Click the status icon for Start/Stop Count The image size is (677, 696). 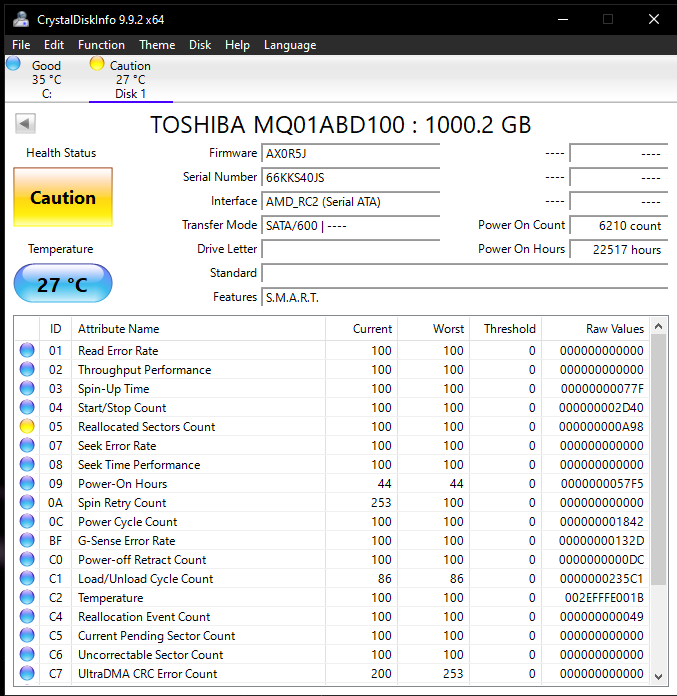pos(27,407)
